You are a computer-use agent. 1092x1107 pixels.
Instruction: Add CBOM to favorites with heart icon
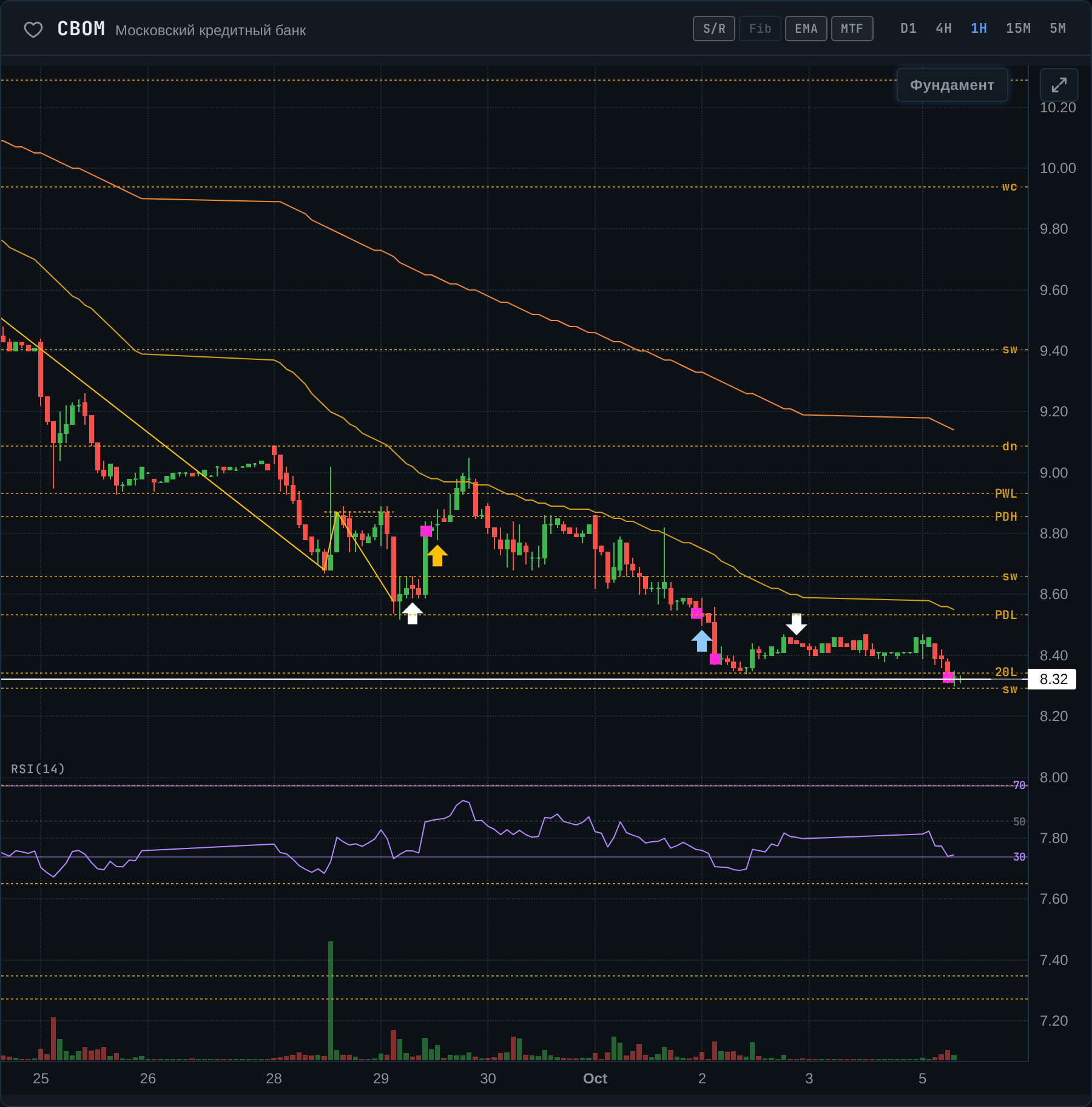coord(33,29)
